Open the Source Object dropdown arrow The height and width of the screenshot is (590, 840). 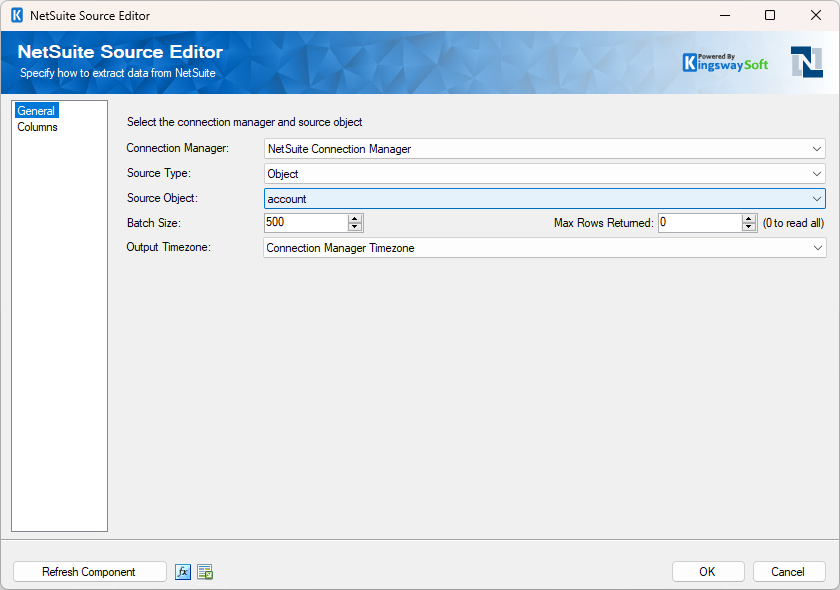816,199
